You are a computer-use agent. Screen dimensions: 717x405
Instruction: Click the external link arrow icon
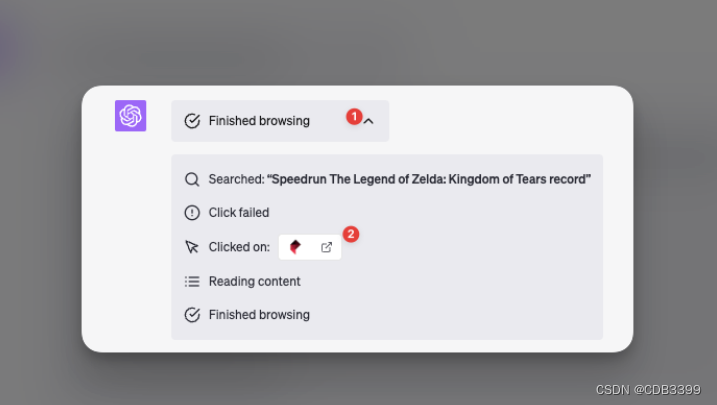tap(326, 247)
